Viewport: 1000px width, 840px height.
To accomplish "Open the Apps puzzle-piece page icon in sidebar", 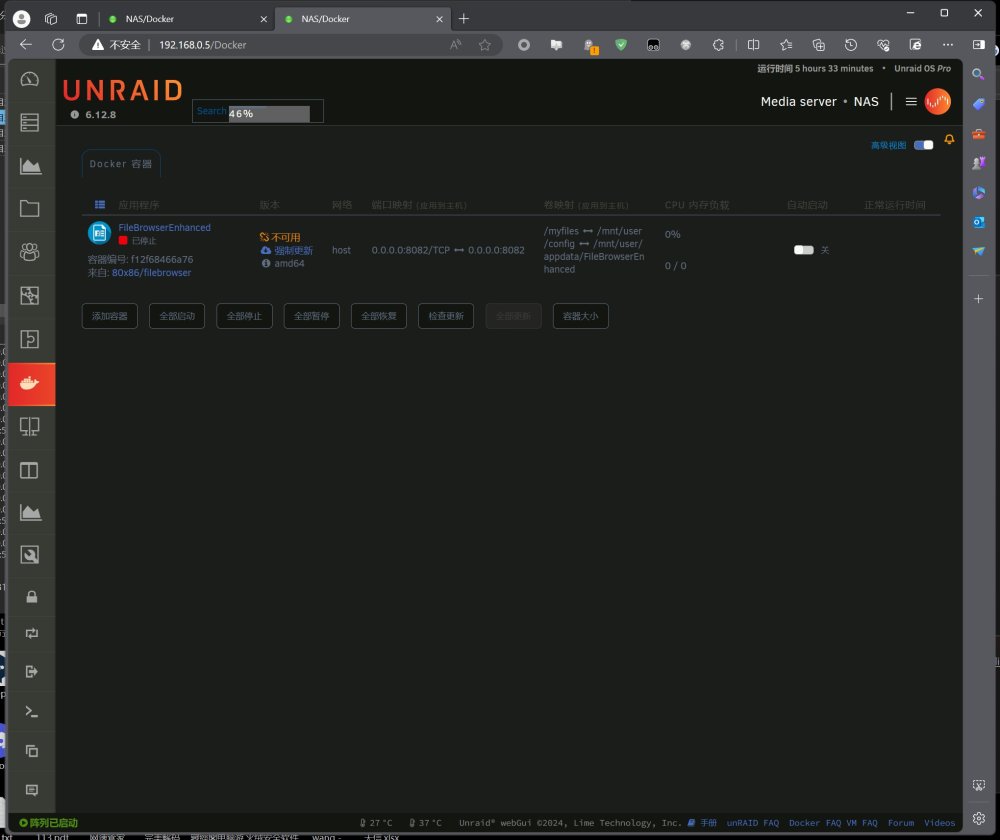I will coord(30,339).
